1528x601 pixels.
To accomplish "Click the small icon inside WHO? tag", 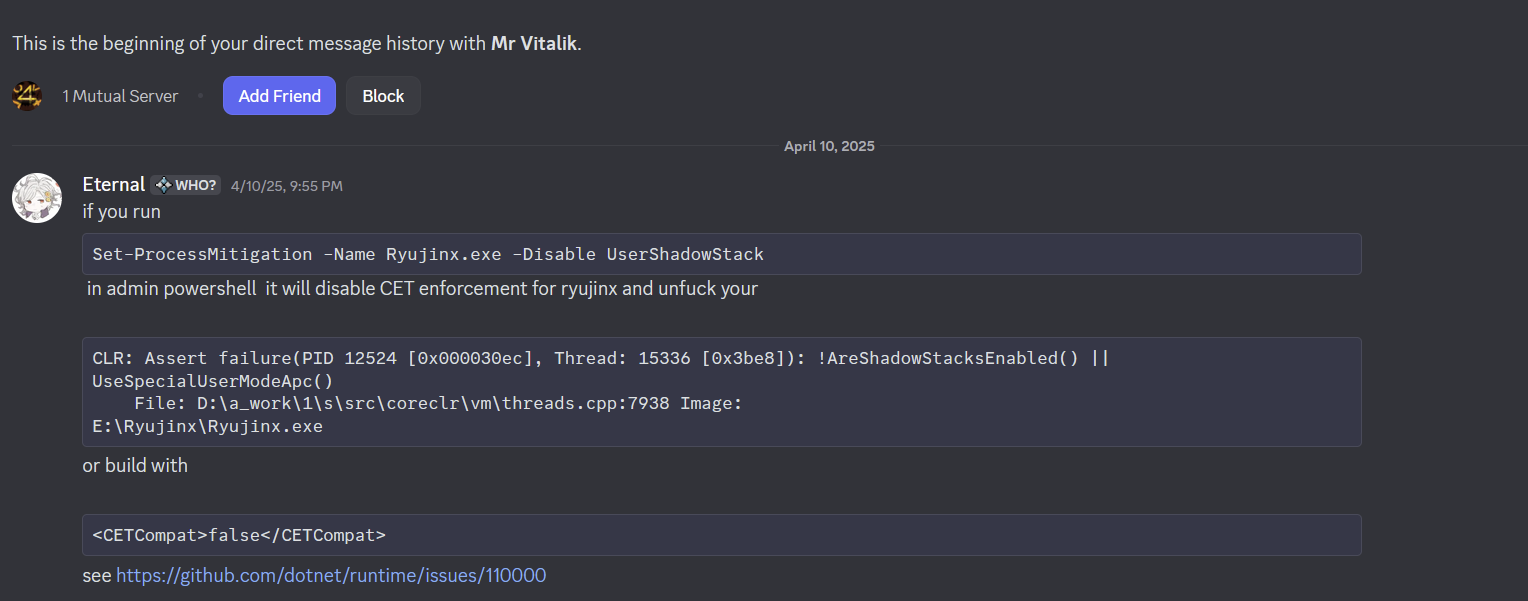I will click(163, 185).
